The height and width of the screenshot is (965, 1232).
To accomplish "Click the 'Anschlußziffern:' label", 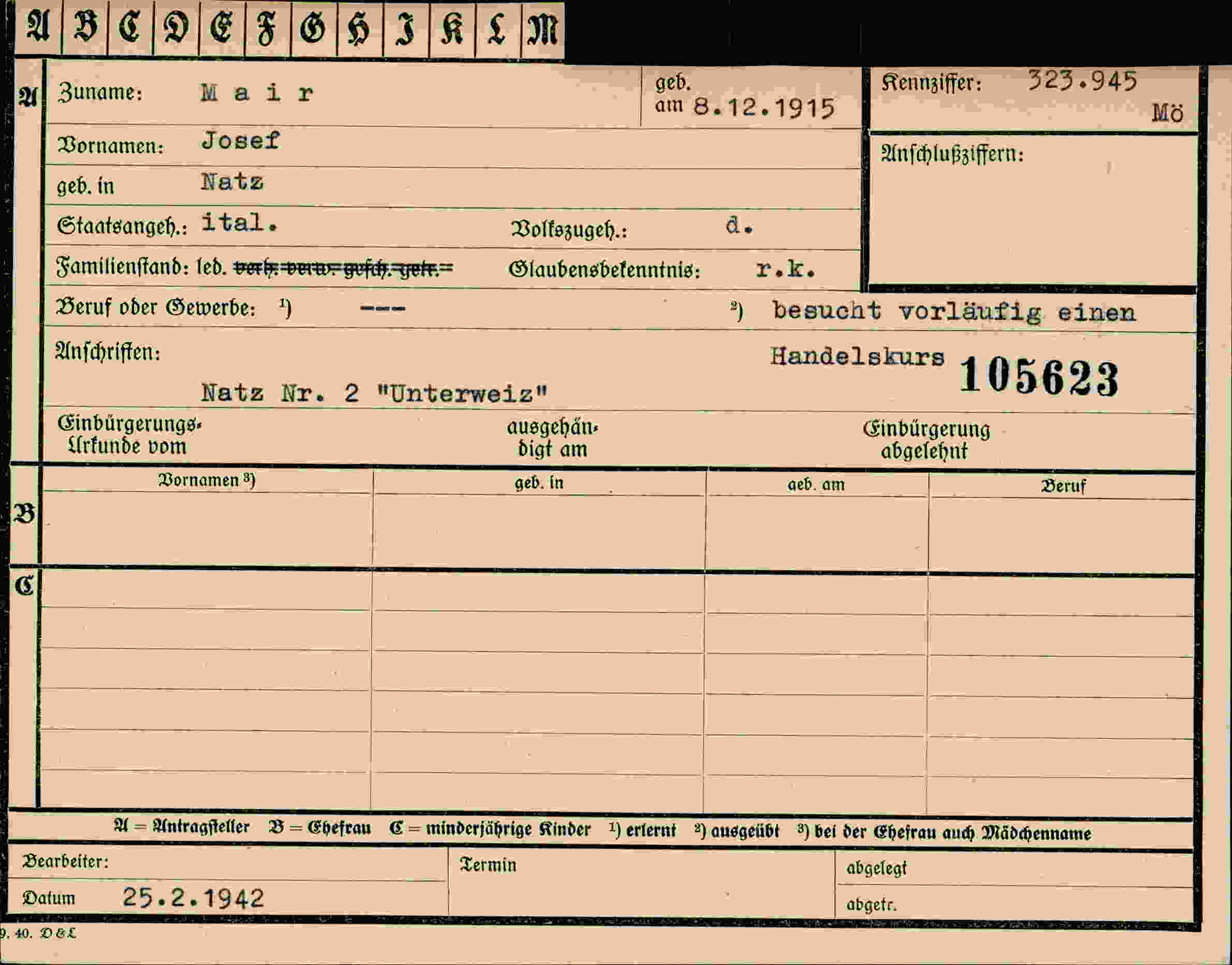I will click(952, 154).
